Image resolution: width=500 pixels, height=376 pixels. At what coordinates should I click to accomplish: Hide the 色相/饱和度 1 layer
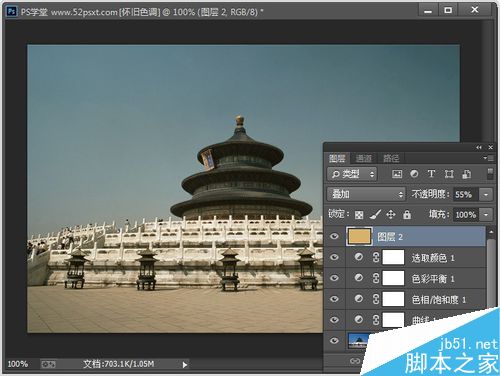tap(334, 299)
